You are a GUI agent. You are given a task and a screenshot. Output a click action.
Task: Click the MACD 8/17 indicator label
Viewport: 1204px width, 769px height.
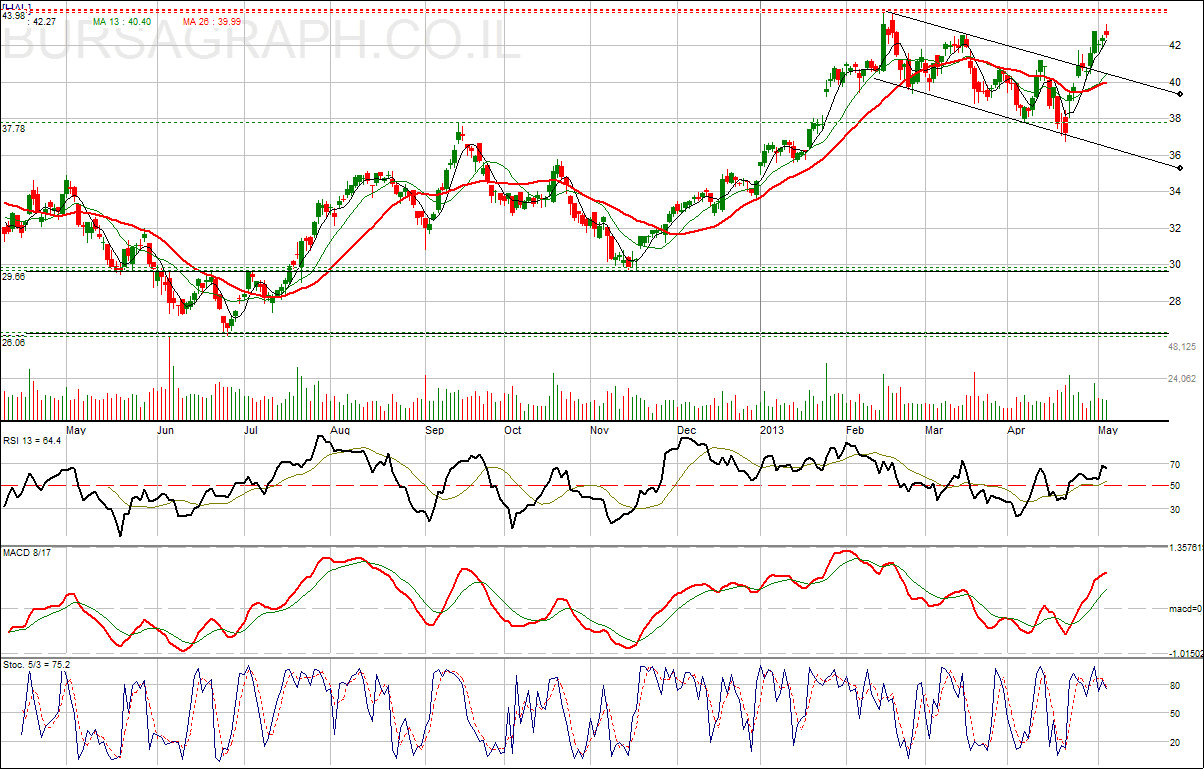[x=28, y=553]
